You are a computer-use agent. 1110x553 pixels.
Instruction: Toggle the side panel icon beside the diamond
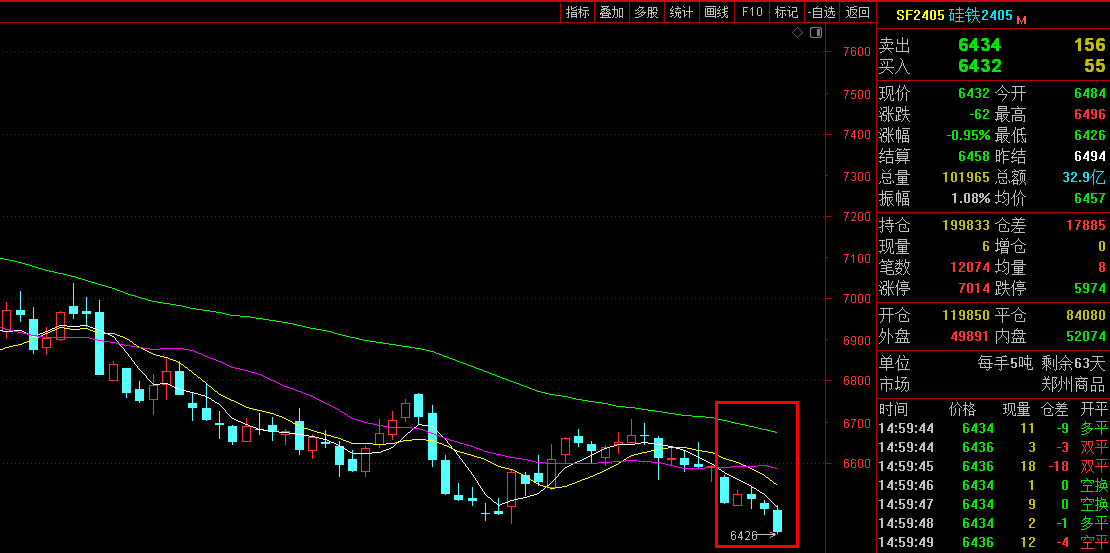point(816,33)
